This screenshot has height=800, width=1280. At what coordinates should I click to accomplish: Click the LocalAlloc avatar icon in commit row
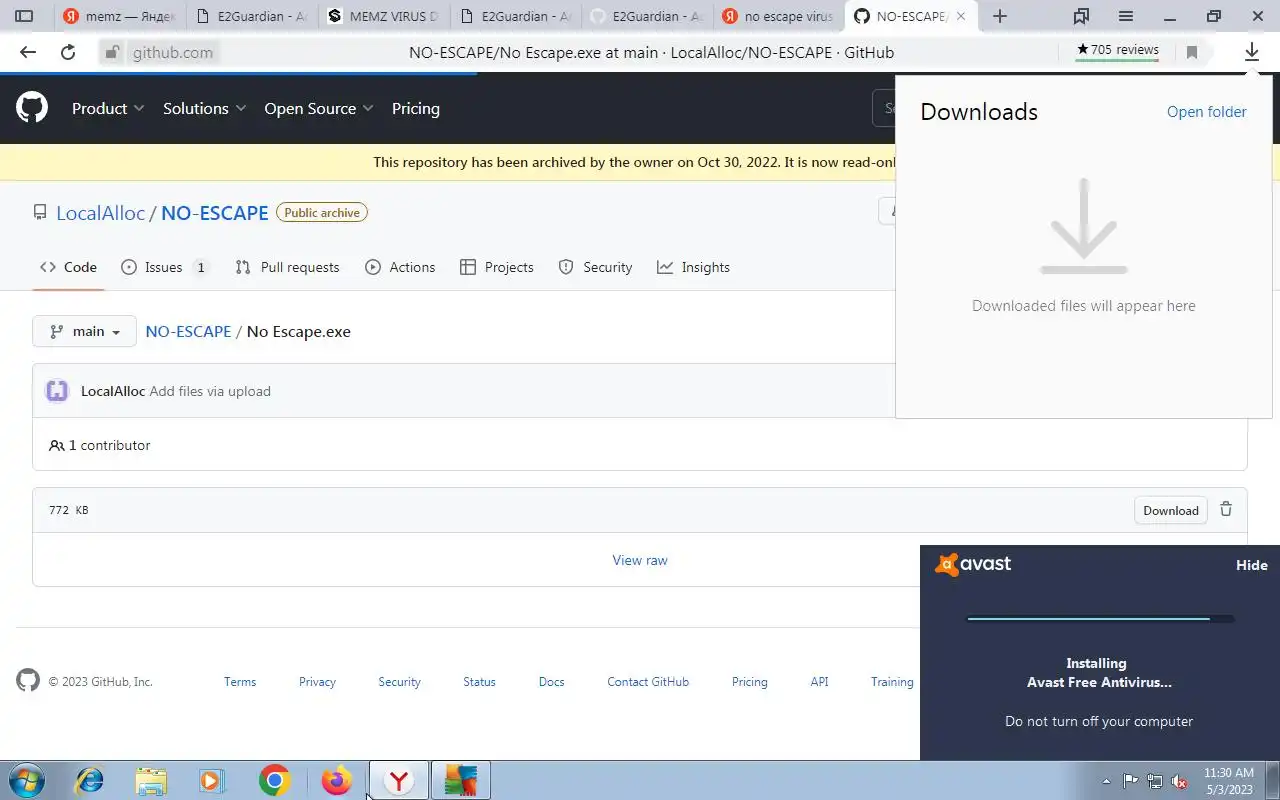click(57, 391)
